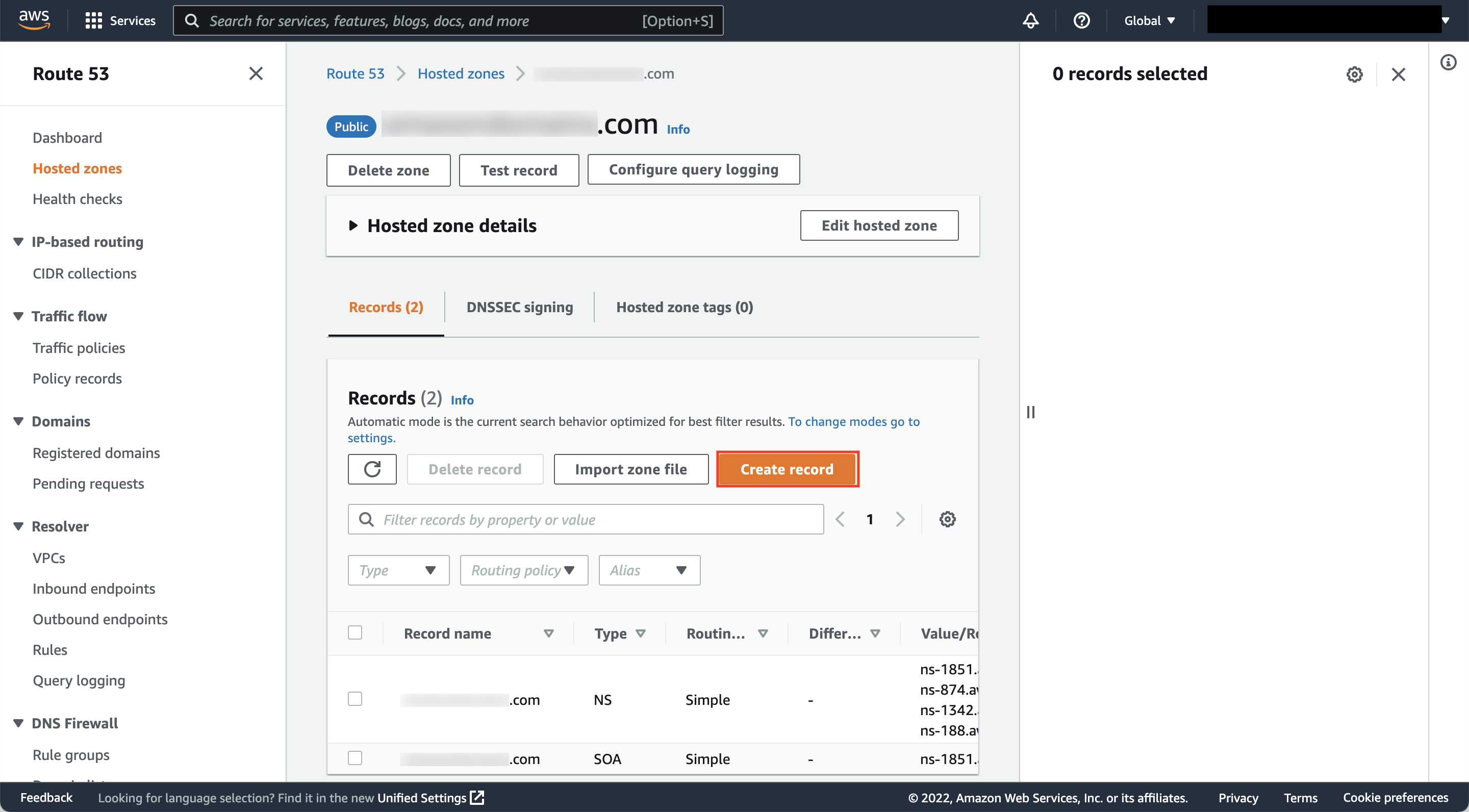Select the SOA record checkbox
Viewport: 1469px width, 812px height.
[354, 758]
